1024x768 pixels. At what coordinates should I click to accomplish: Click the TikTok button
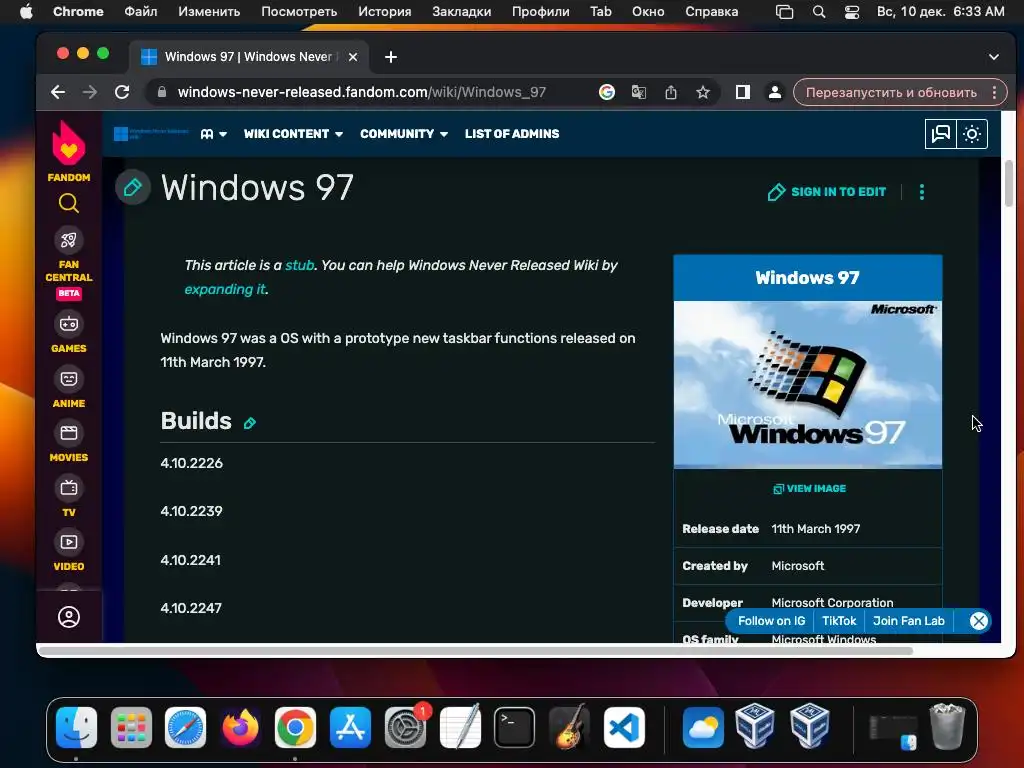[x=839, y=621]
